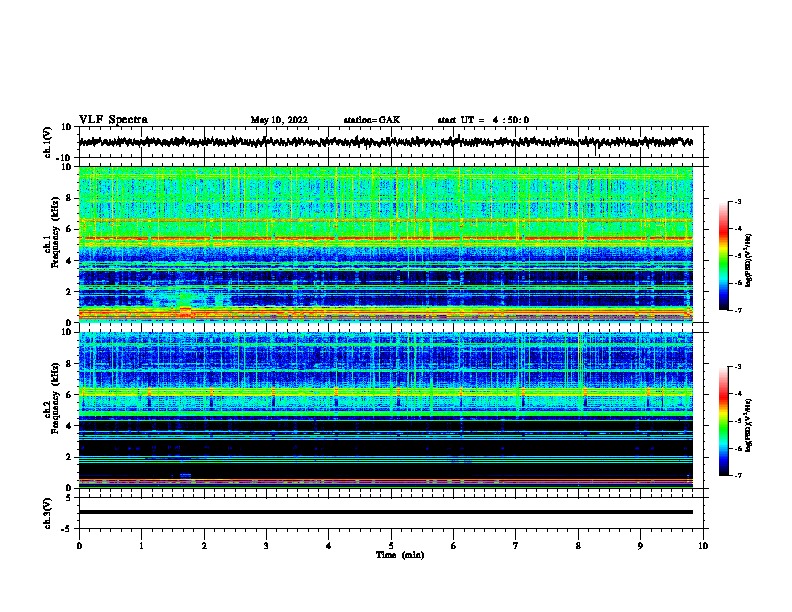Click time-axis tick label "2"
Image resolution: width=792 pixels, height=612 pixels.
pos(204,546)
